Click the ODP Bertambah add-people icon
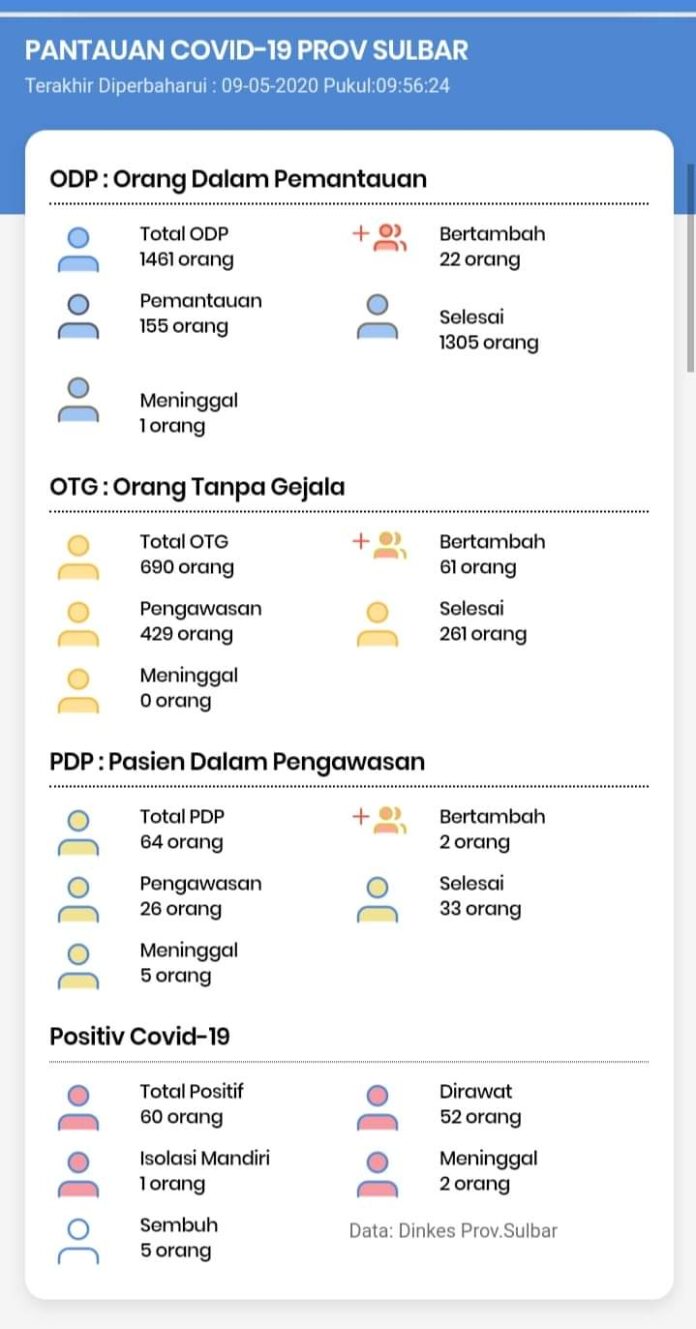This screenshot has width=696, height=1329. click(379, 238)
